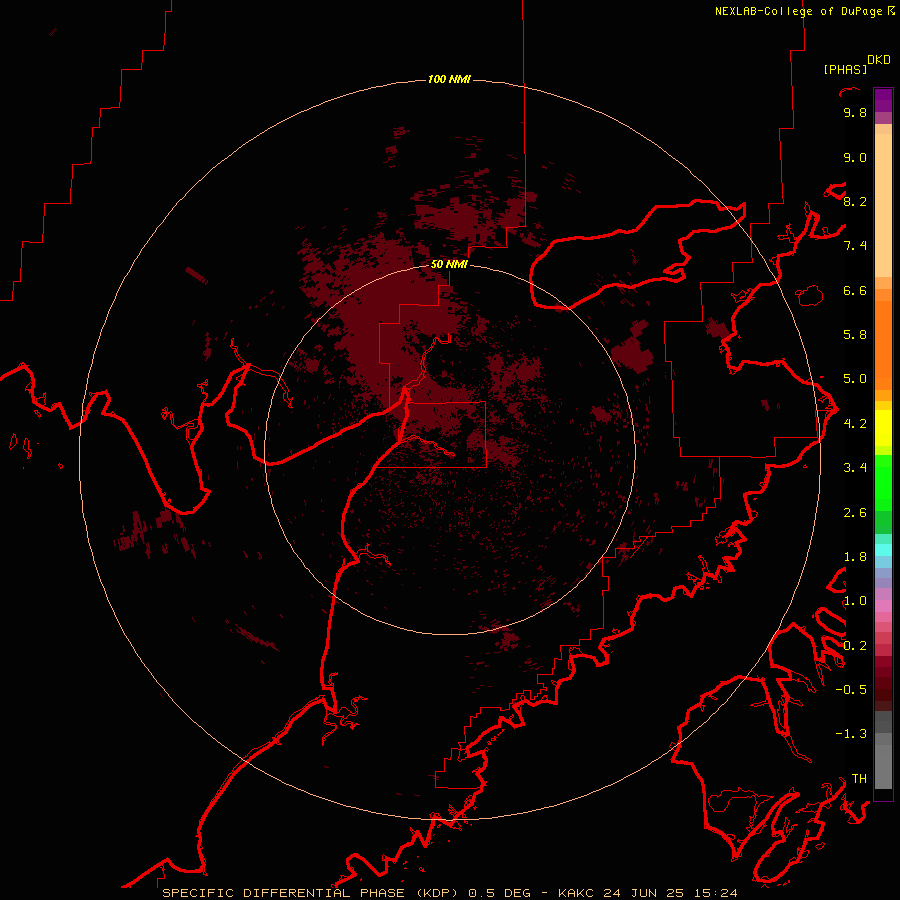Click the 1.8 legend value
This screenshot has height=900, width=900.
tap(855, 557)
